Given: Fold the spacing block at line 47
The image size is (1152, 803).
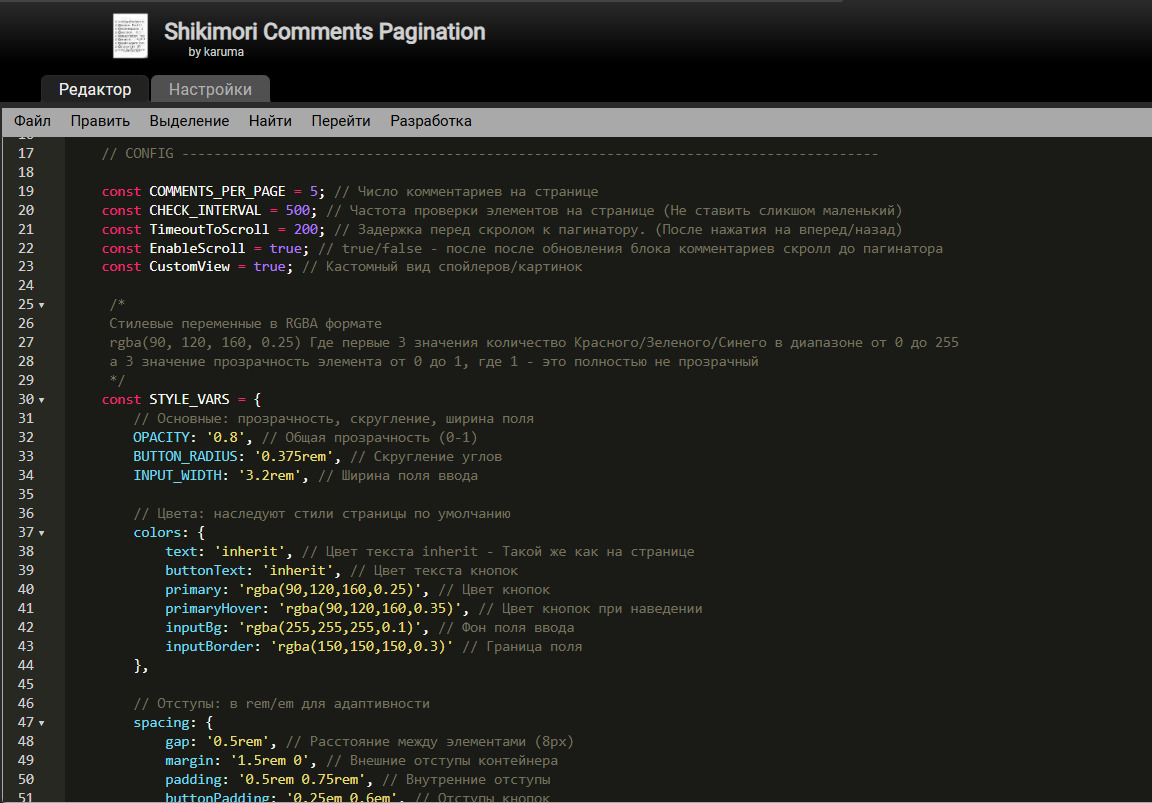Looking at the screenshot, I should [x=42, y=723].
